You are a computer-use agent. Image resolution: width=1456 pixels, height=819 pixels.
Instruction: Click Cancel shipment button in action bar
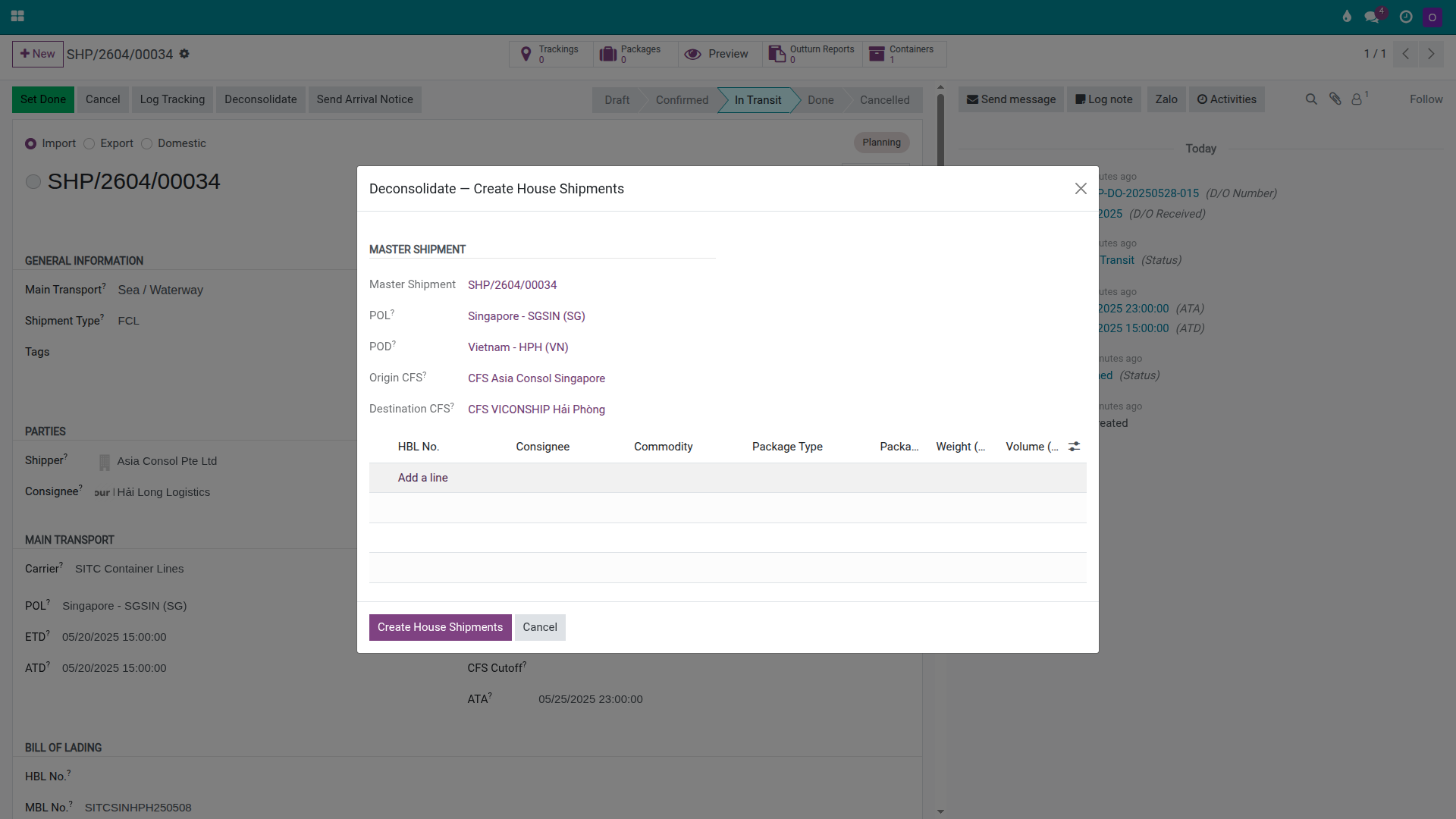[102, 99]
